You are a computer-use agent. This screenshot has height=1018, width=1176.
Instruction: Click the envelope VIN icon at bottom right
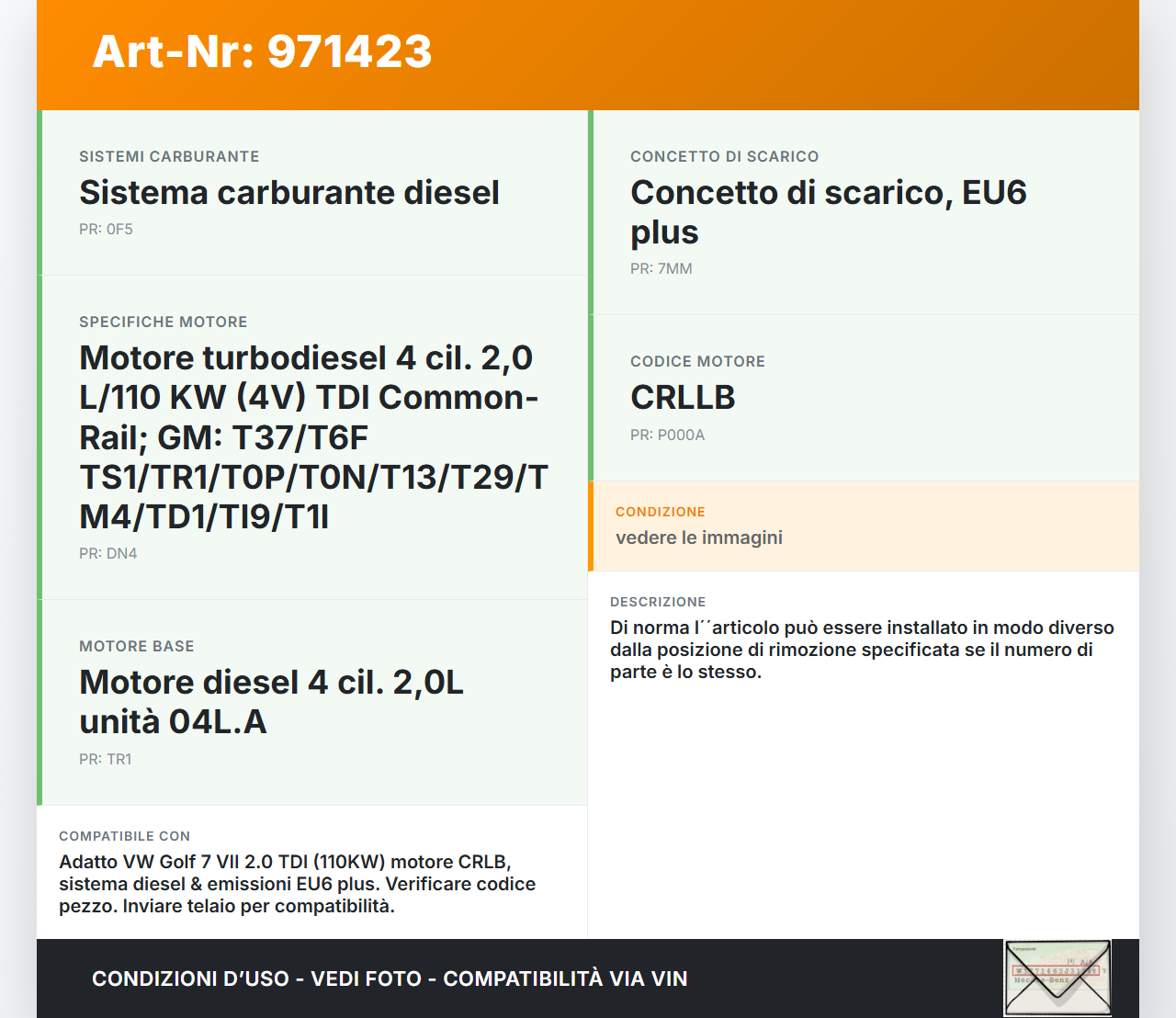(1057, 978)
